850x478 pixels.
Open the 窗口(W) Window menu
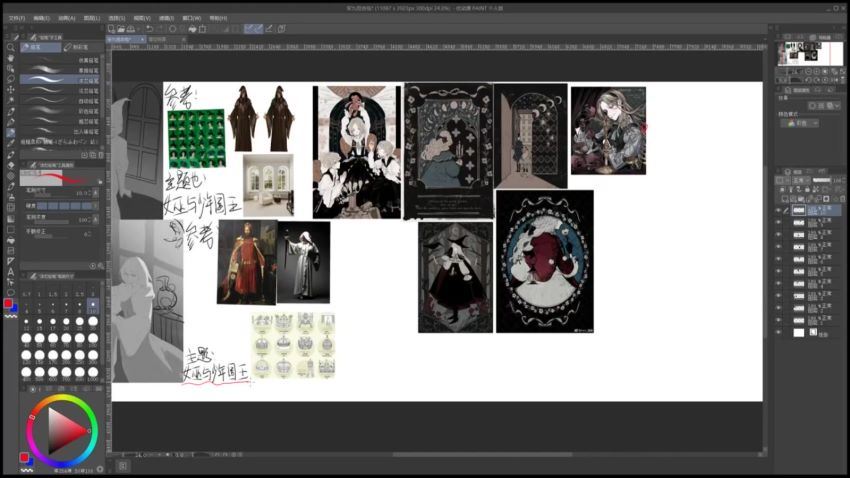(190, 17)
